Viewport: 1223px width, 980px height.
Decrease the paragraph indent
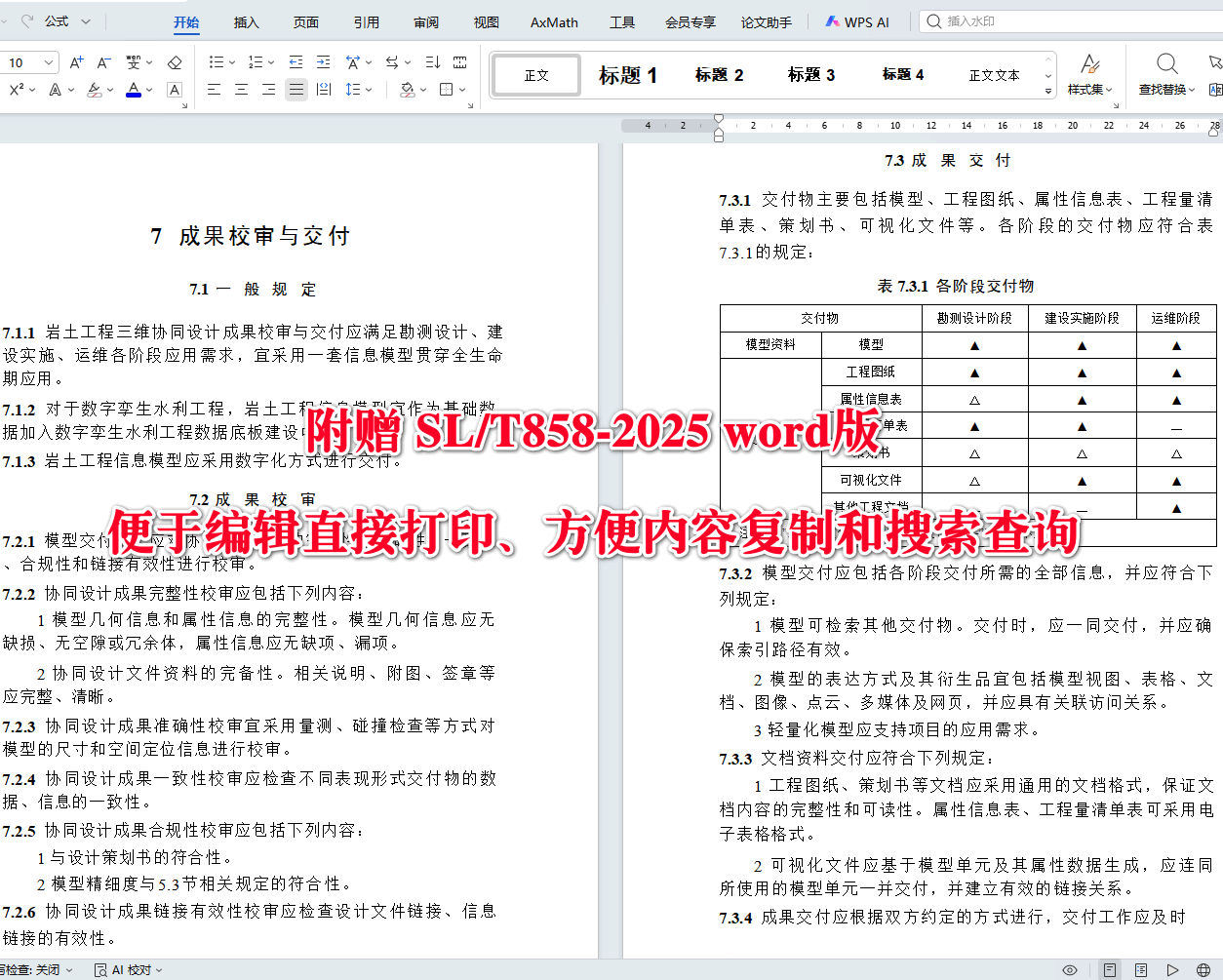coord(296,62)
